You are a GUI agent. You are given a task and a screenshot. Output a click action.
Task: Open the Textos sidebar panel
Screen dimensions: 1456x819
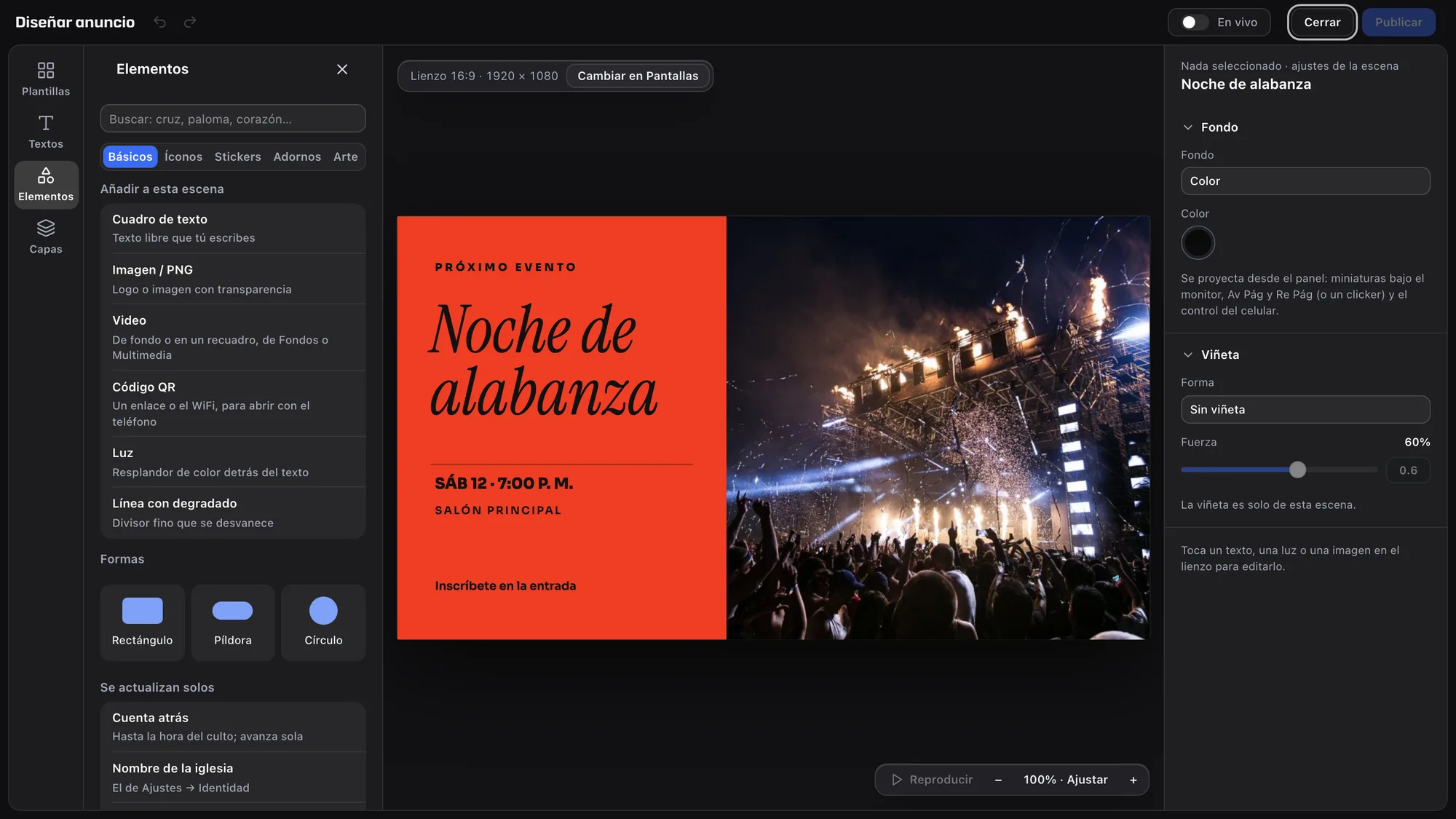[x=46, y=131]
